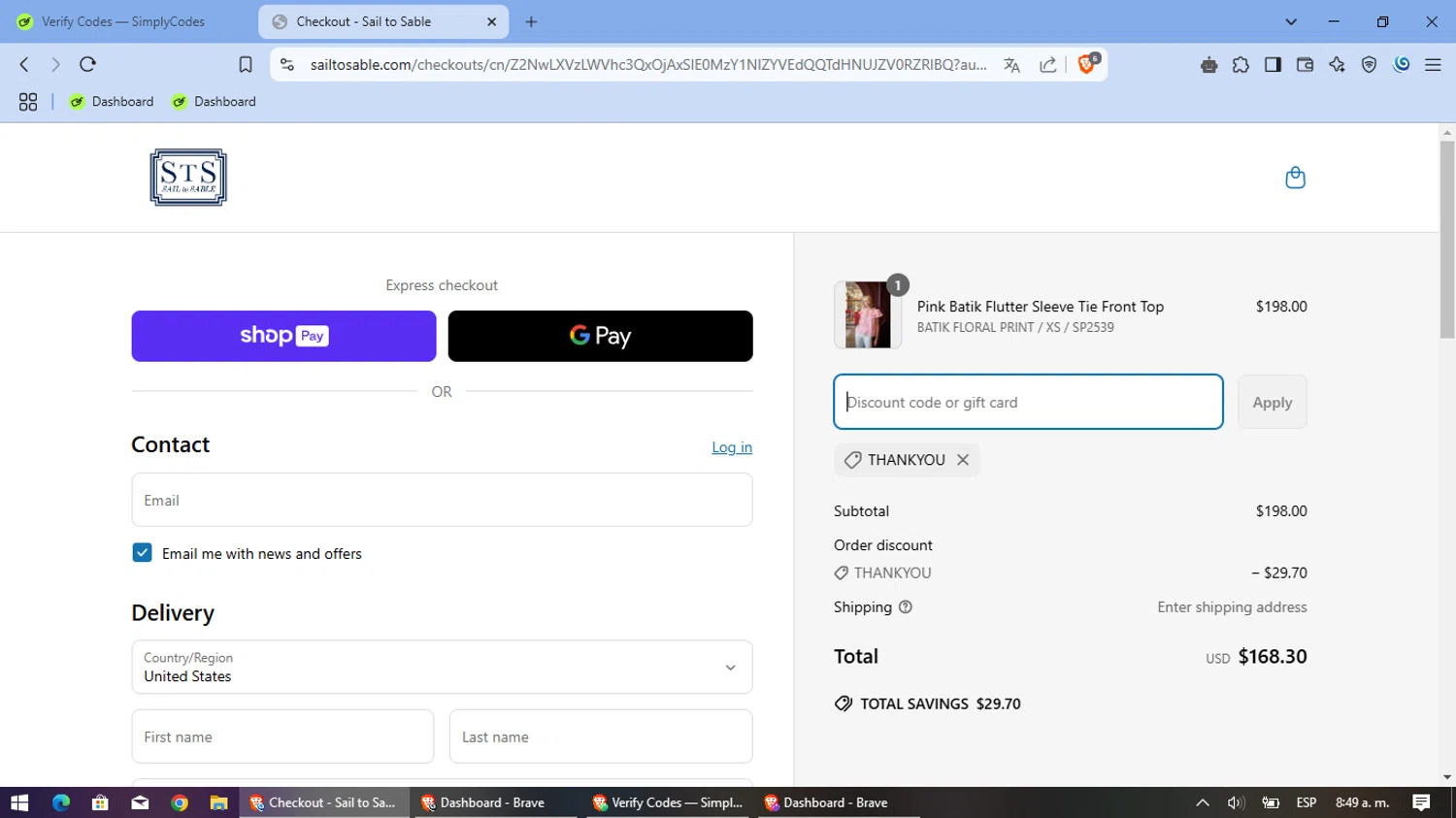
Task: Open the bookmarks apps grid icon
Action: click(28, 102)
